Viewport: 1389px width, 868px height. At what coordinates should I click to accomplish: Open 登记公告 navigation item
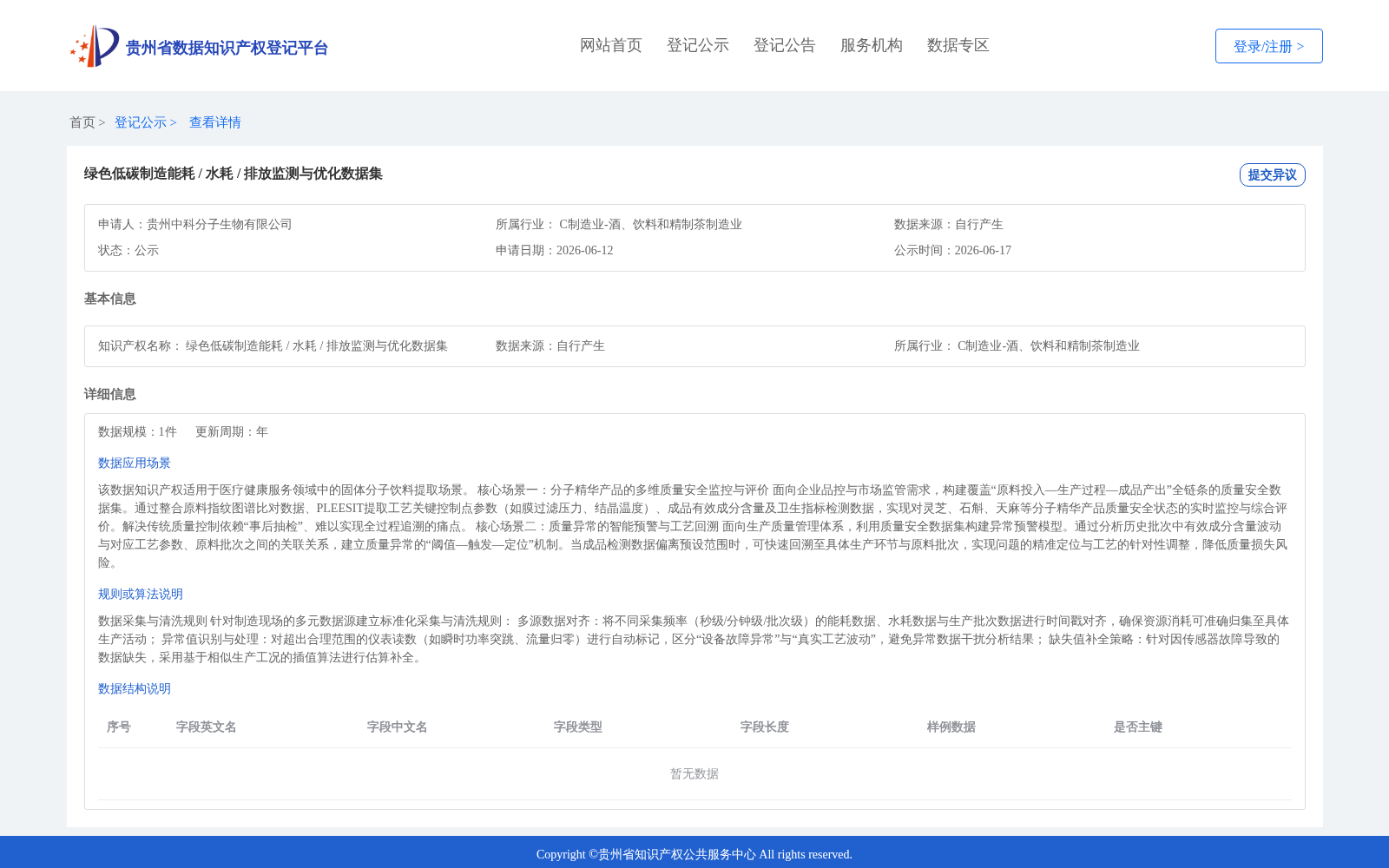pyautogui.click(x=785, y=45)
